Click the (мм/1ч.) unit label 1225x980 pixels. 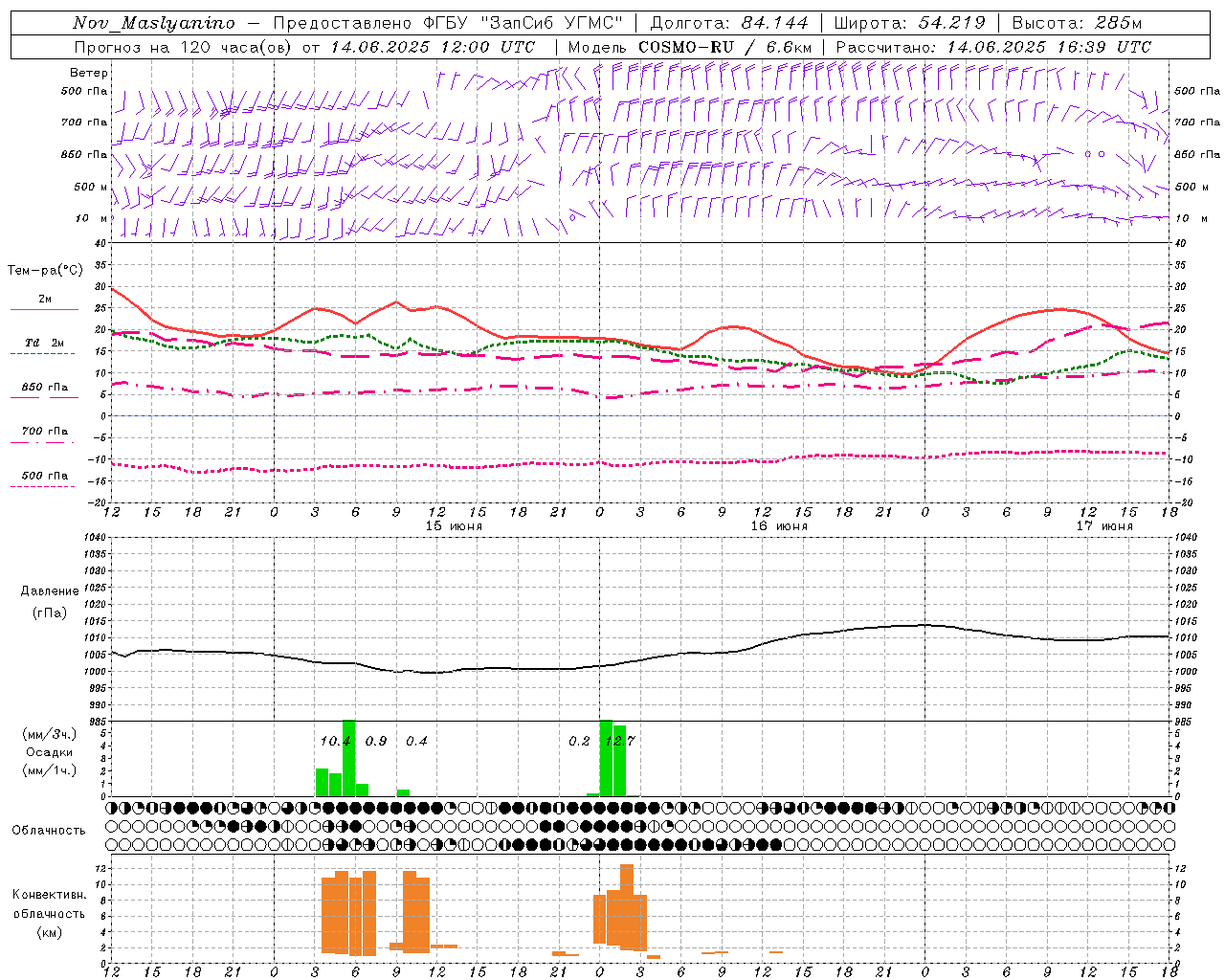(x=50, y=770)
